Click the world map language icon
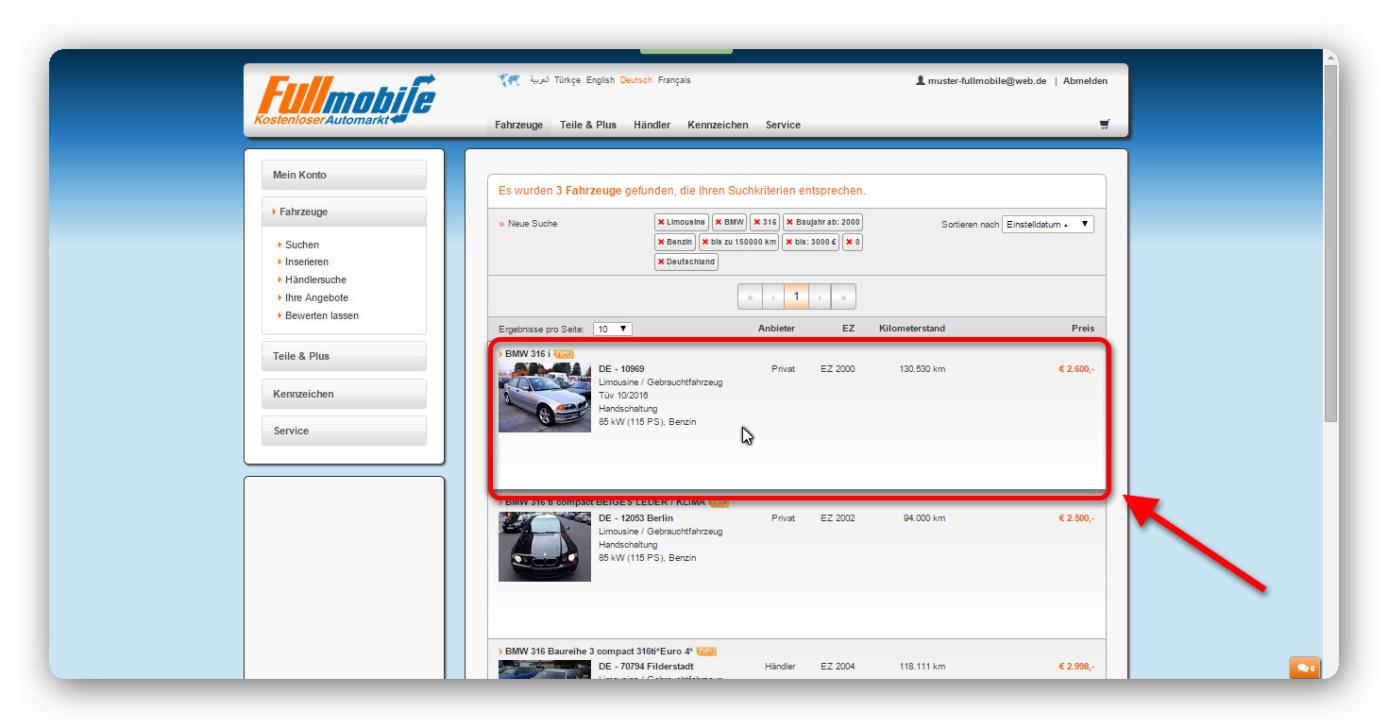Viewport: 1388px width, 728px height. [x=510, y=80]
